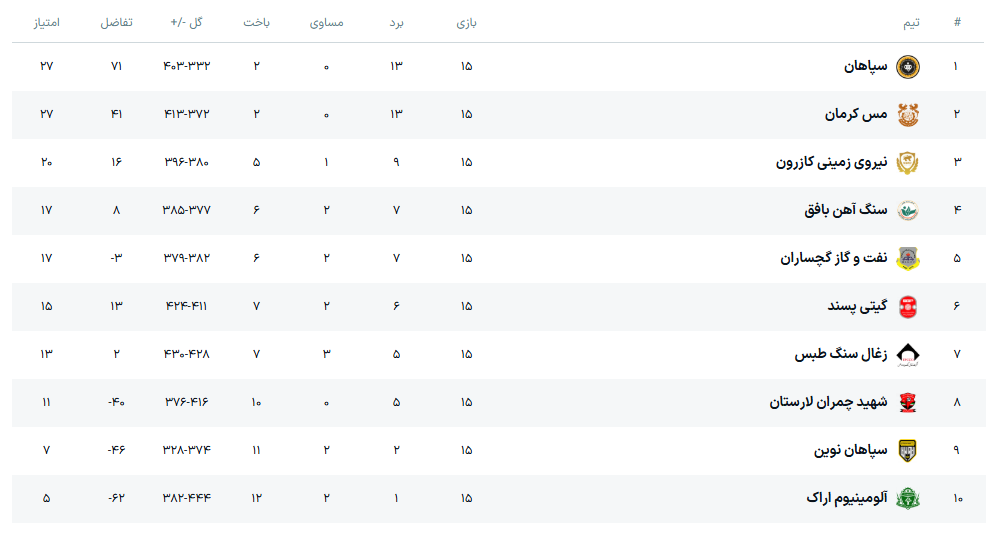Viewport: 1003px width, 546px height.
Task: Click the باخت column header
Action: [256, 22]
